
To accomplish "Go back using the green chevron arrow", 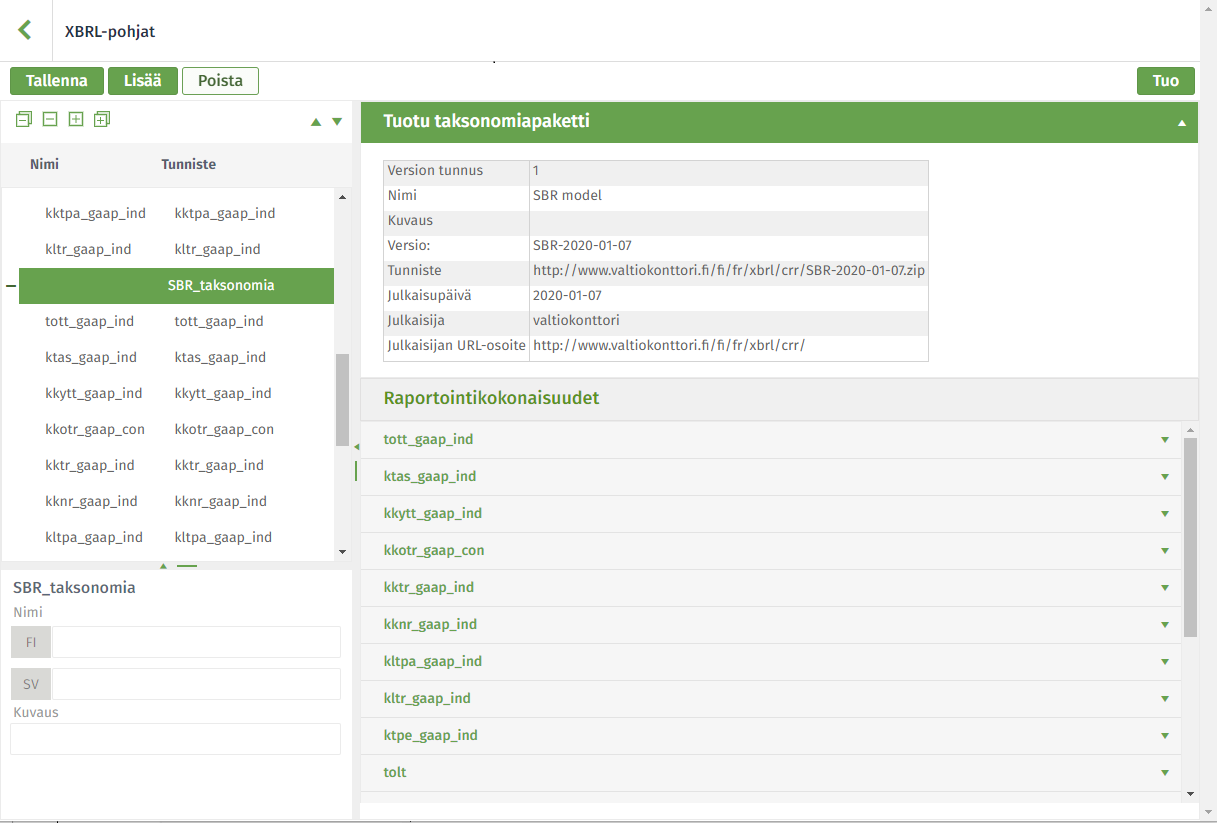I will [x=25, y=30].
